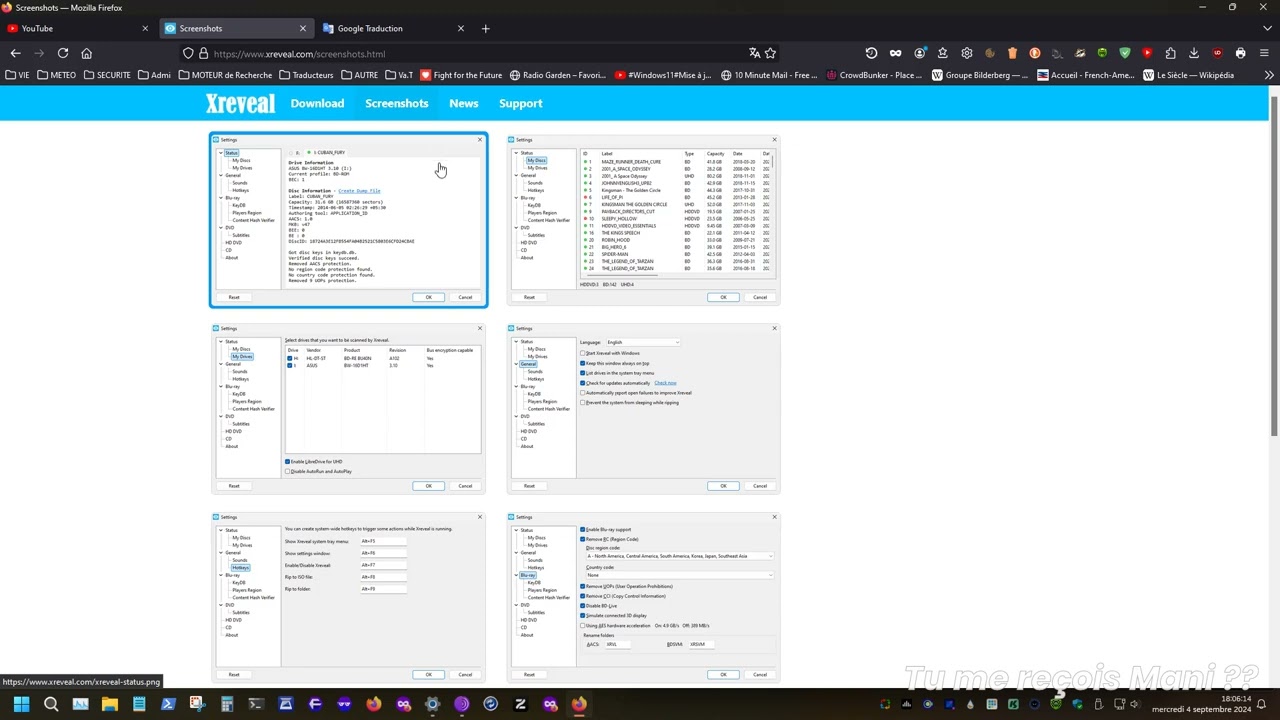This screenshot has height=720, width=1280.
Task: Open the Traducteurs bookmarks folder
Action: [307, 75]
